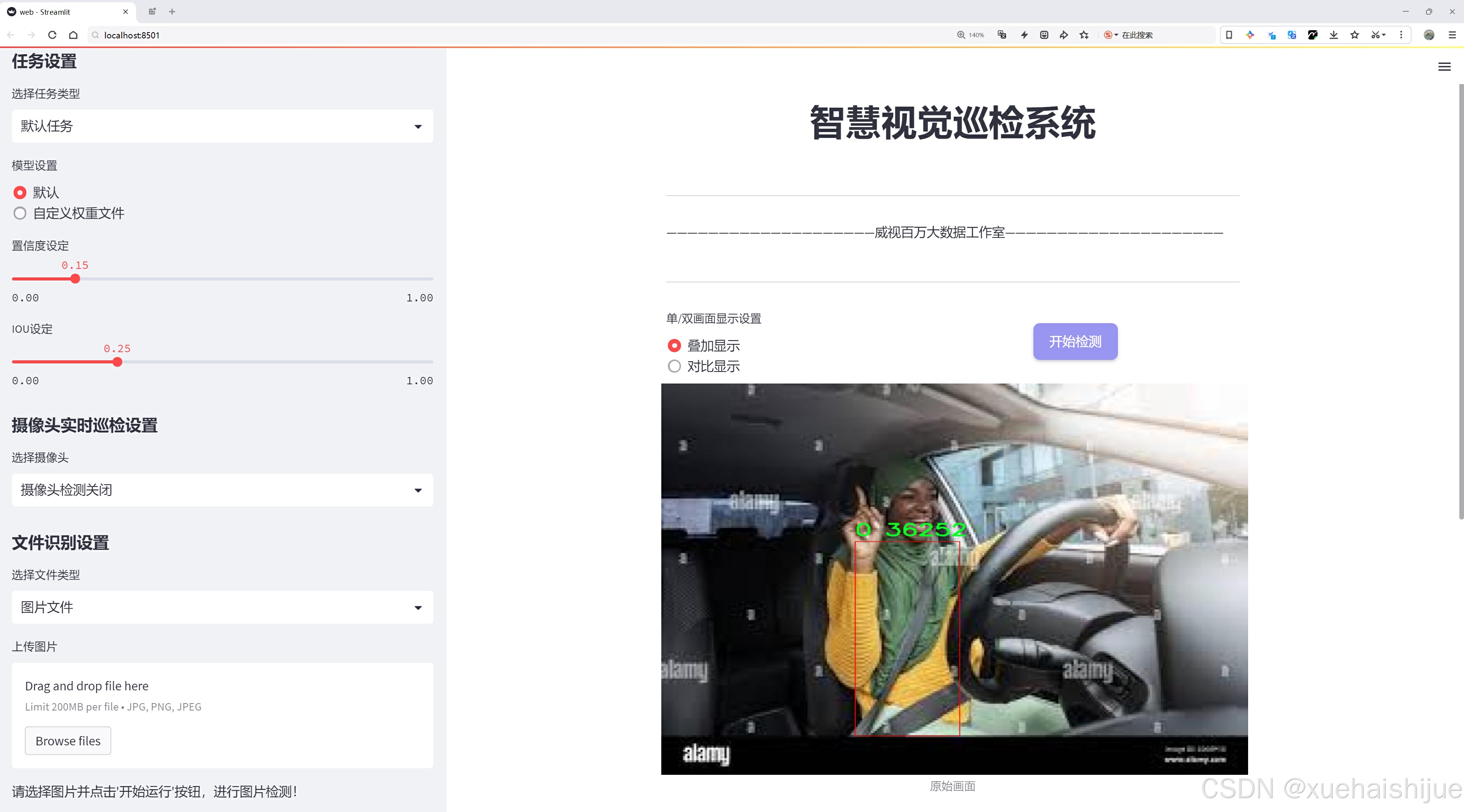Click the add-to-favorites star icon

1085,35
